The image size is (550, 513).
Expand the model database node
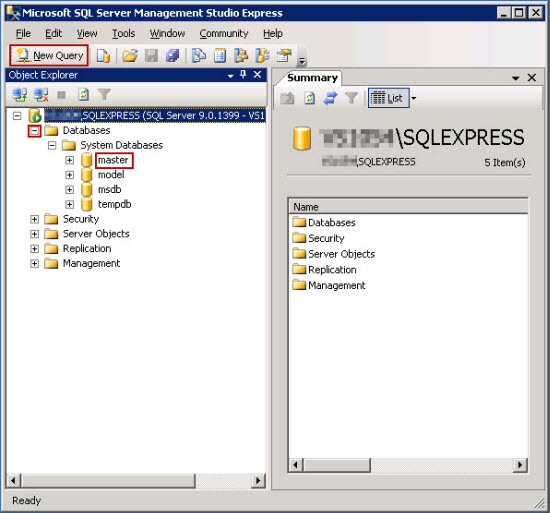coord(69,175)
